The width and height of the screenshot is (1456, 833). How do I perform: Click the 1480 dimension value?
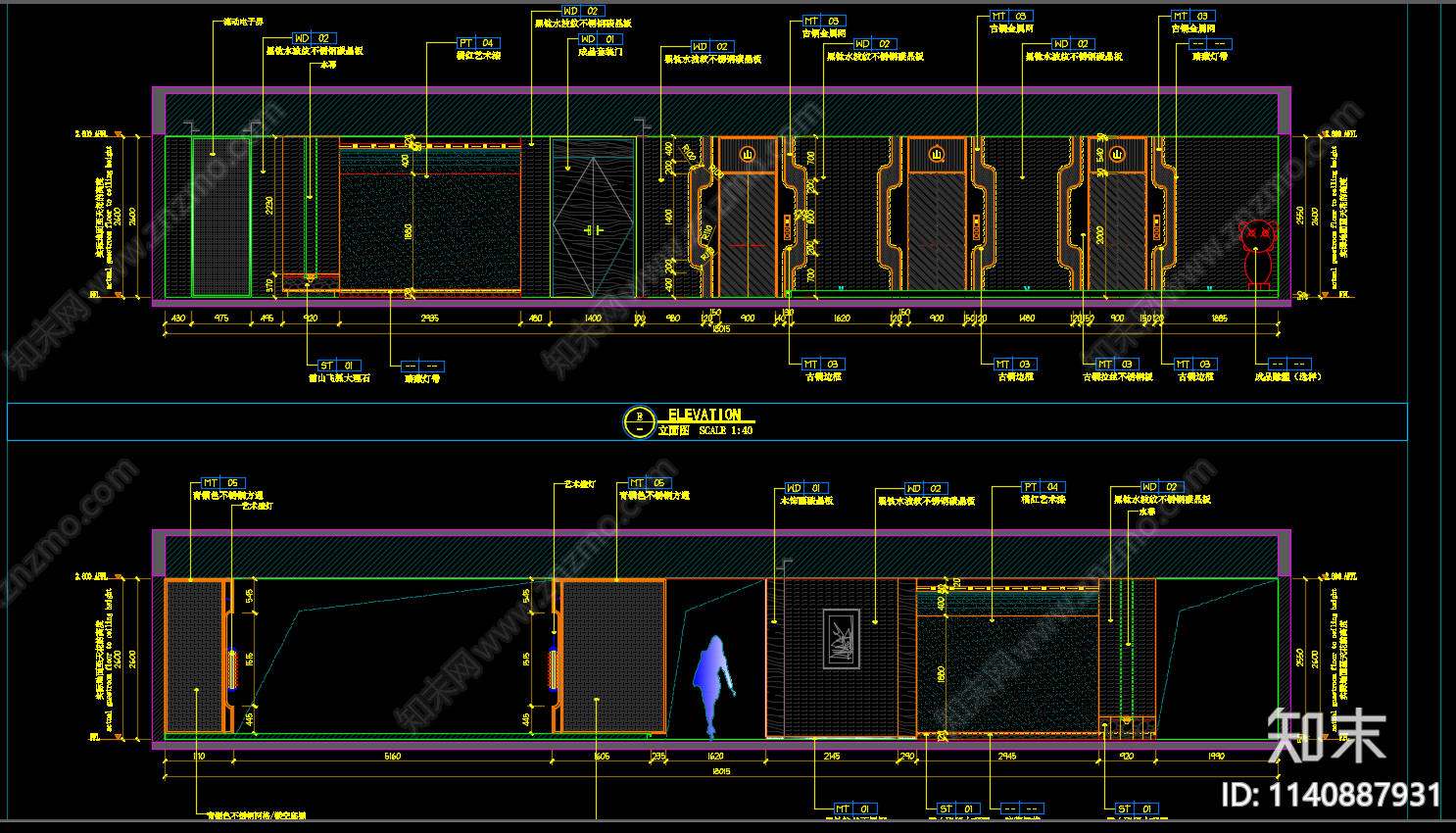(x=1026, y=318)
